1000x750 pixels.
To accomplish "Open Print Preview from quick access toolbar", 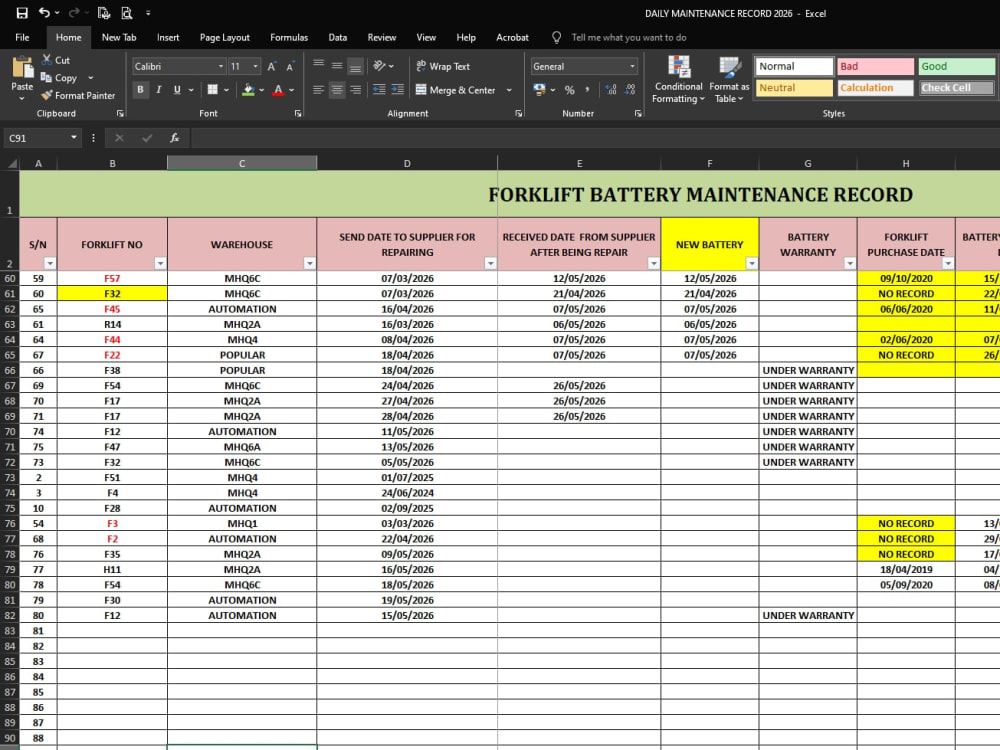I will point(127,13).
